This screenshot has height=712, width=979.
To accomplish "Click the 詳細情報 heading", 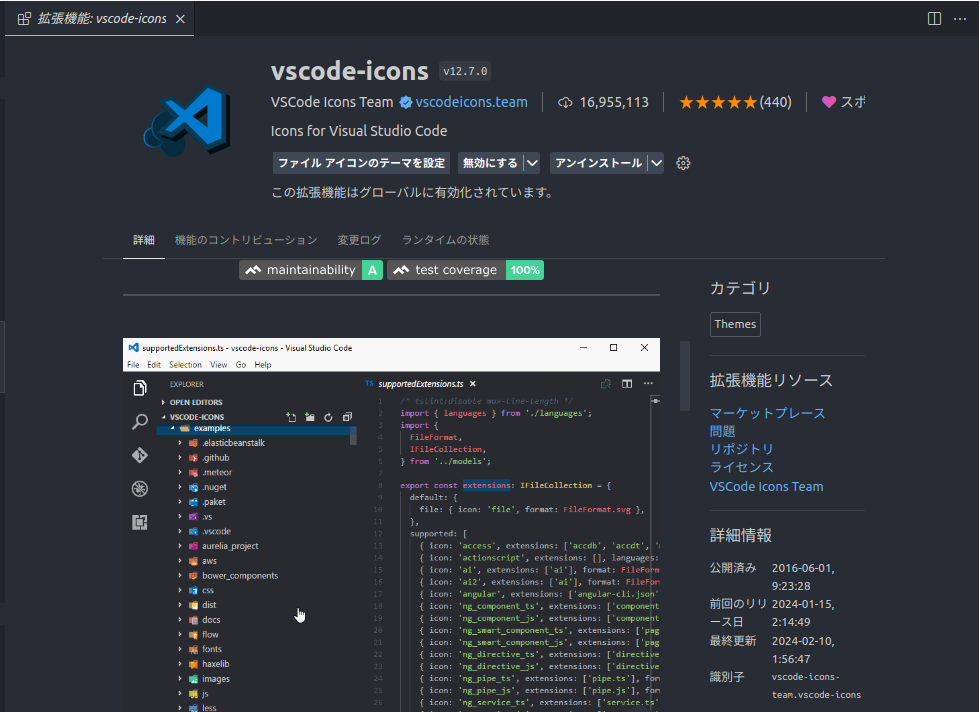I will click(x=740, y=535).
